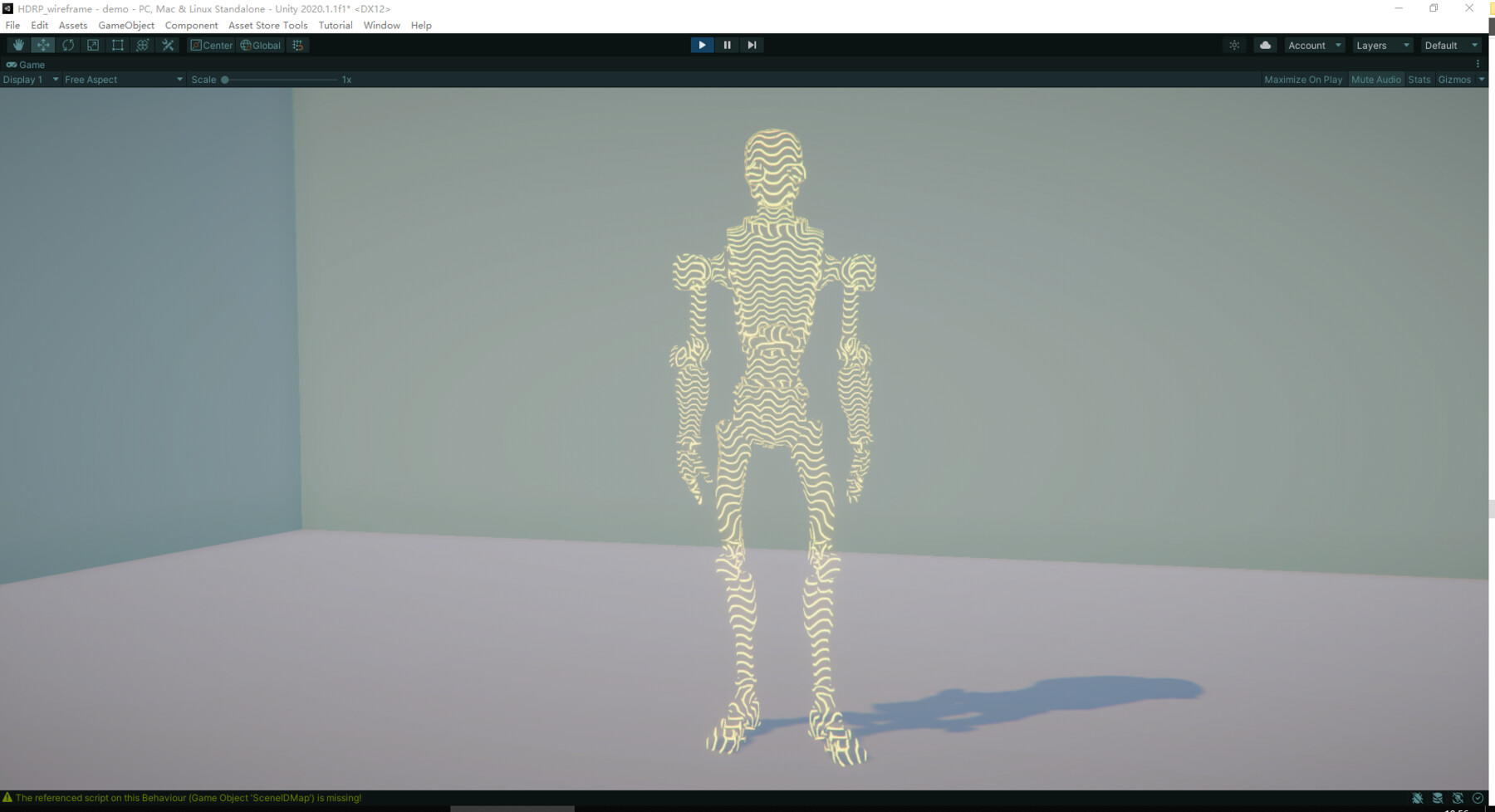Open the Default layout dropdown

1450,45
